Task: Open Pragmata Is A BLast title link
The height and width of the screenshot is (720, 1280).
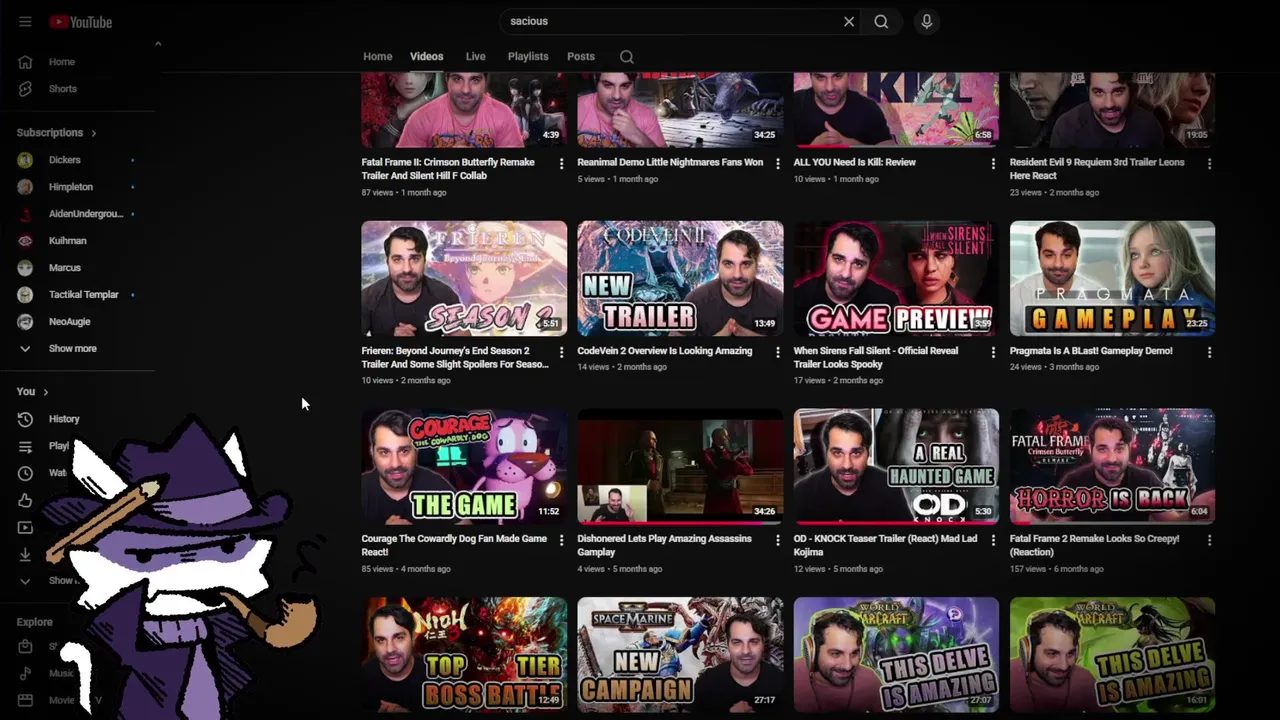Action: click(x=1091, y=351)
